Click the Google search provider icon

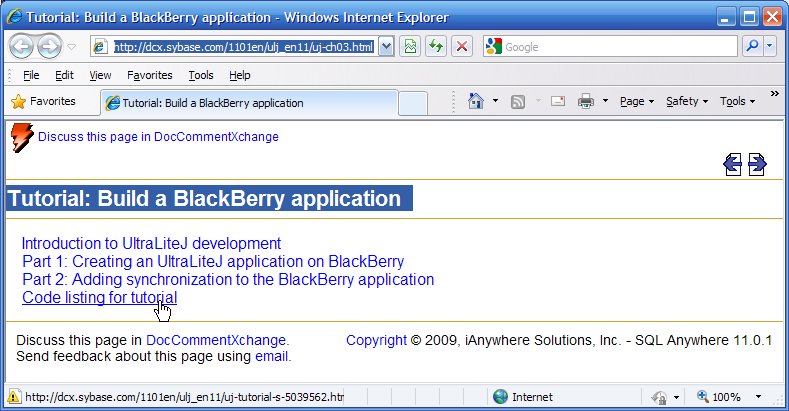(494, 46)
